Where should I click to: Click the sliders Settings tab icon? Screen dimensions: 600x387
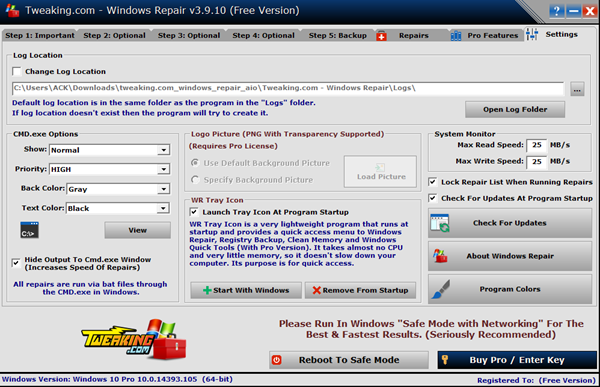click(532, 34)
